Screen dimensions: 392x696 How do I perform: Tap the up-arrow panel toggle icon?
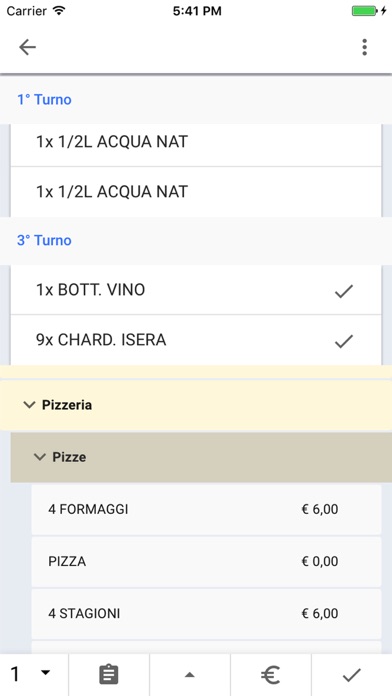190,675
